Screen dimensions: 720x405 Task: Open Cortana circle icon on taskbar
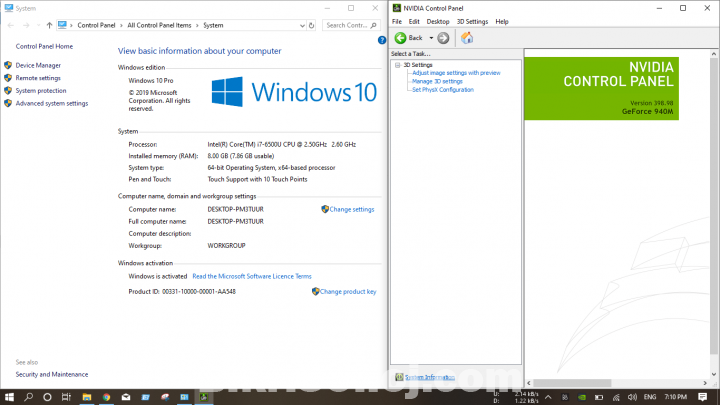(x=47, y=397)
